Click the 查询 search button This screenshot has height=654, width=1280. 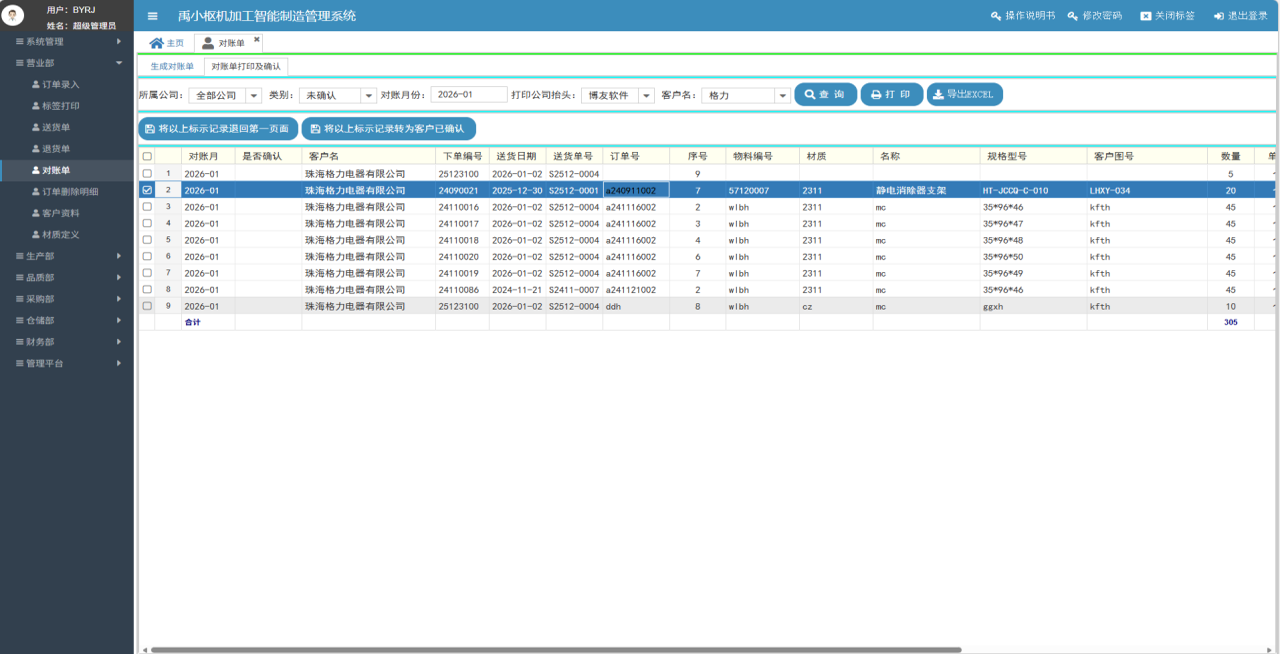825,95
